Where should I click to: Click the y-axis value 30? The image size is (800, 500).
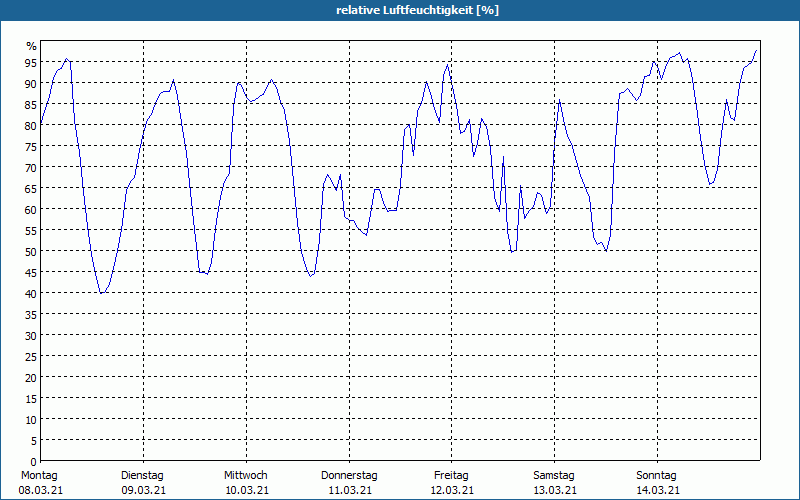(31, 336)
